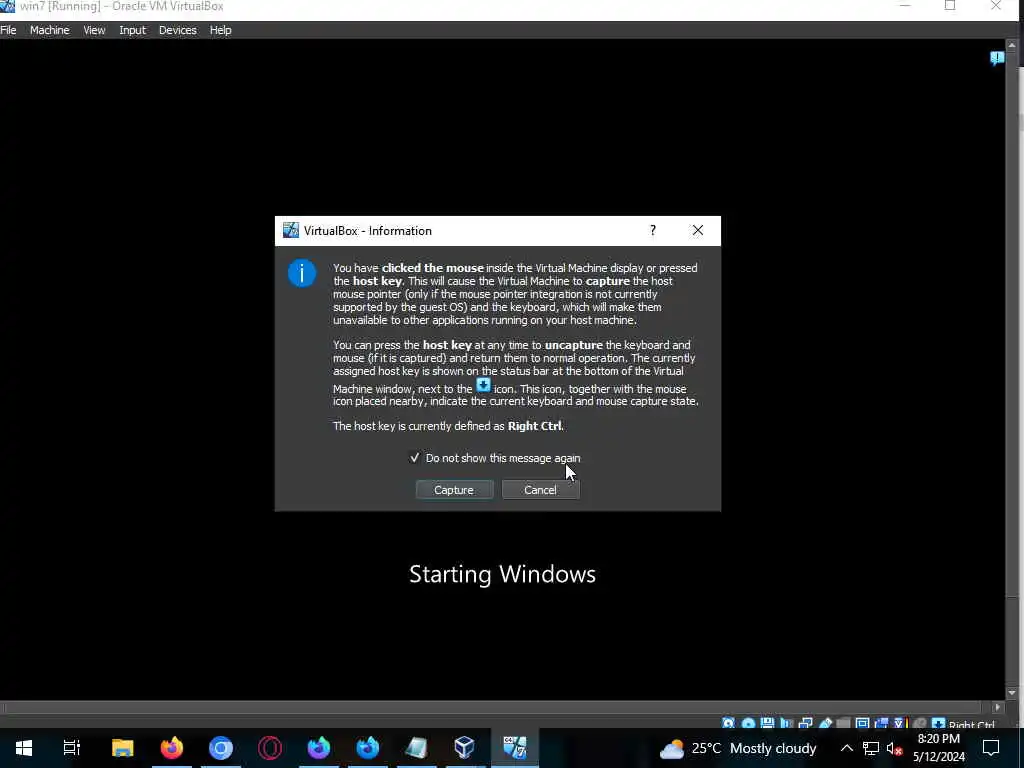This screenshot has height=768, width=1024.
Task: Click the network tray icon
Action: point(871,748)
